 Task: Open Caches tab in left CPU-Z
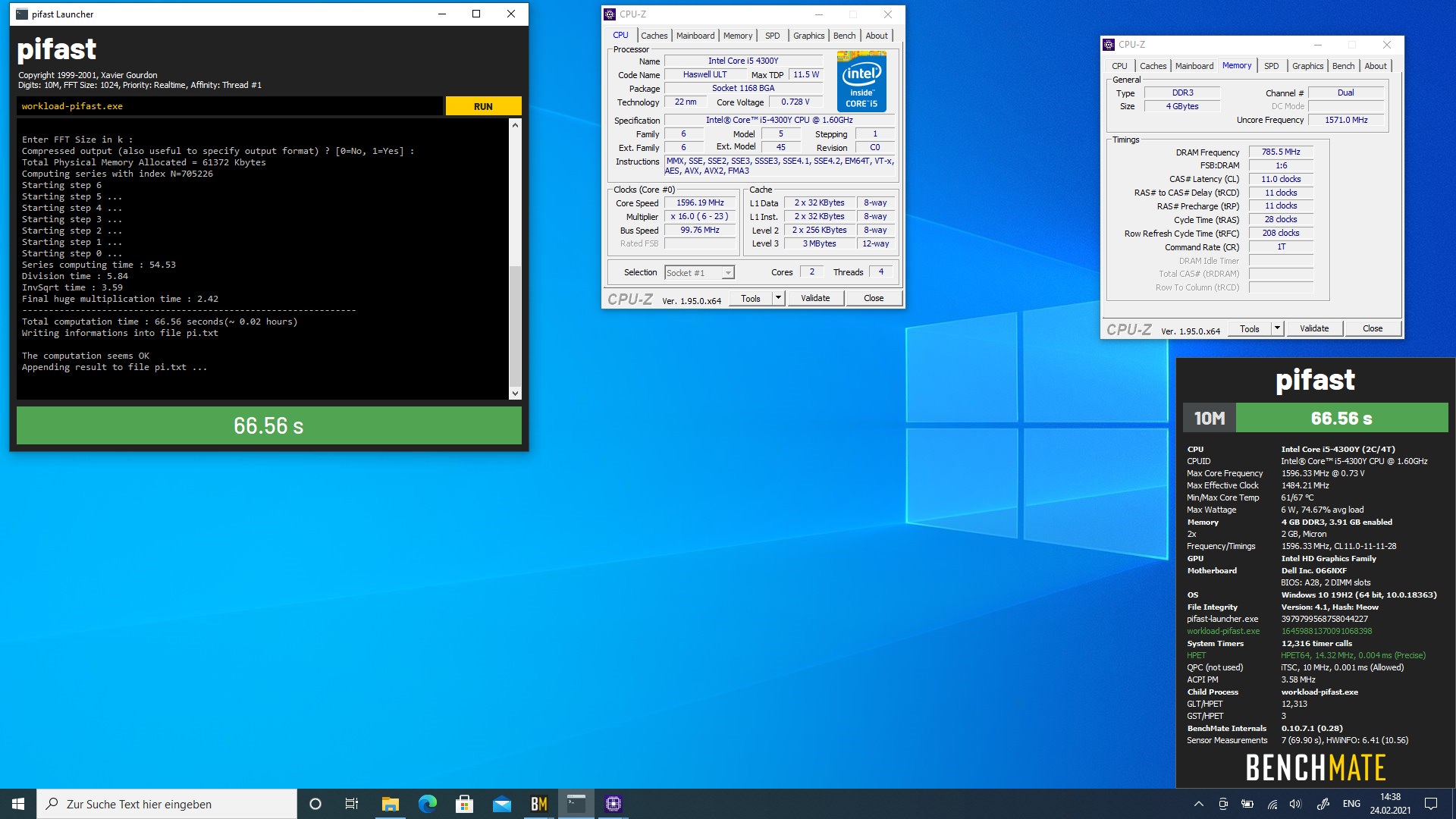[x=654, y=36]
